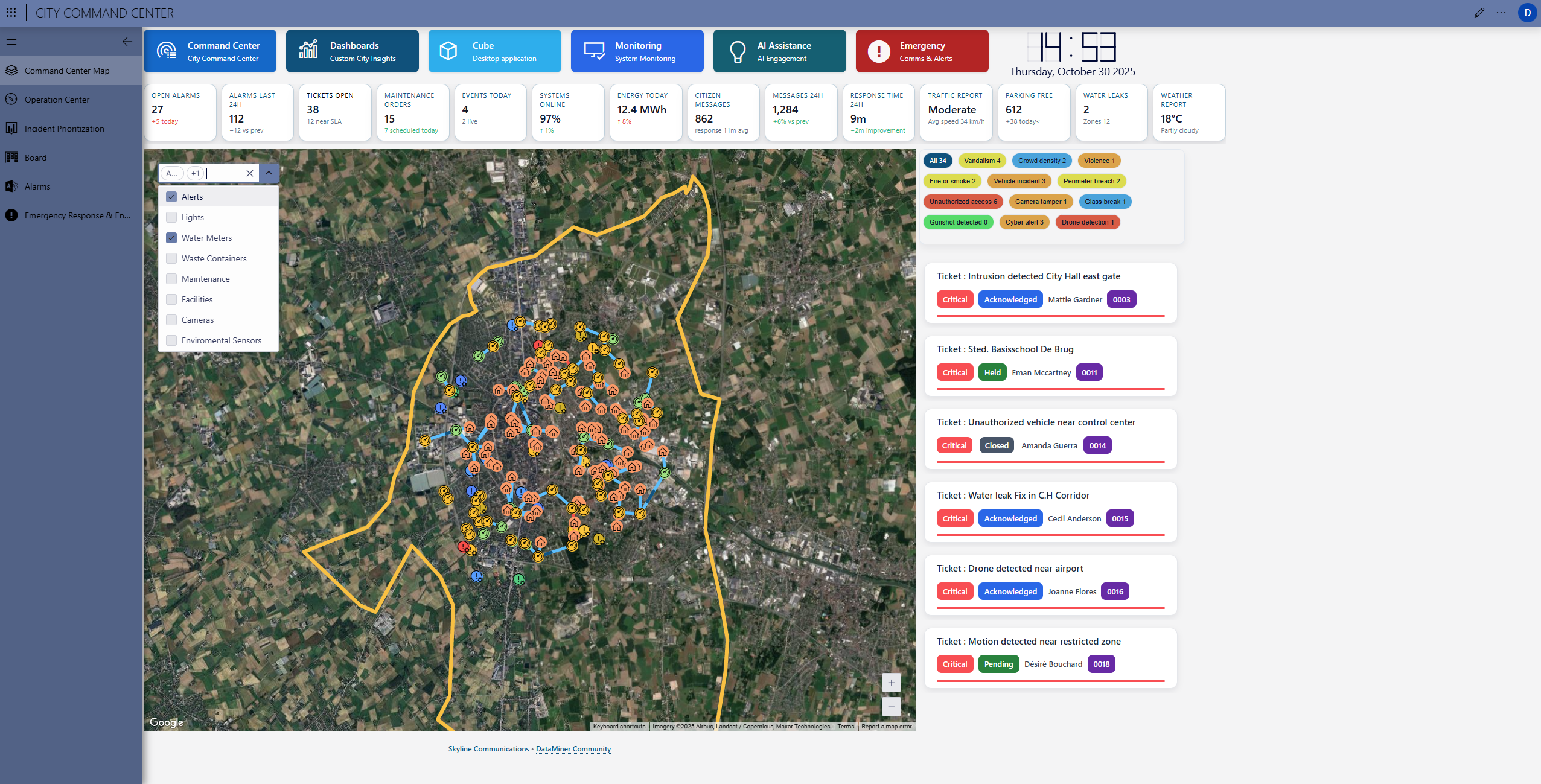Enable the Cameras layer checkbox
1541x784 pixels.
(x=172, y=320)
